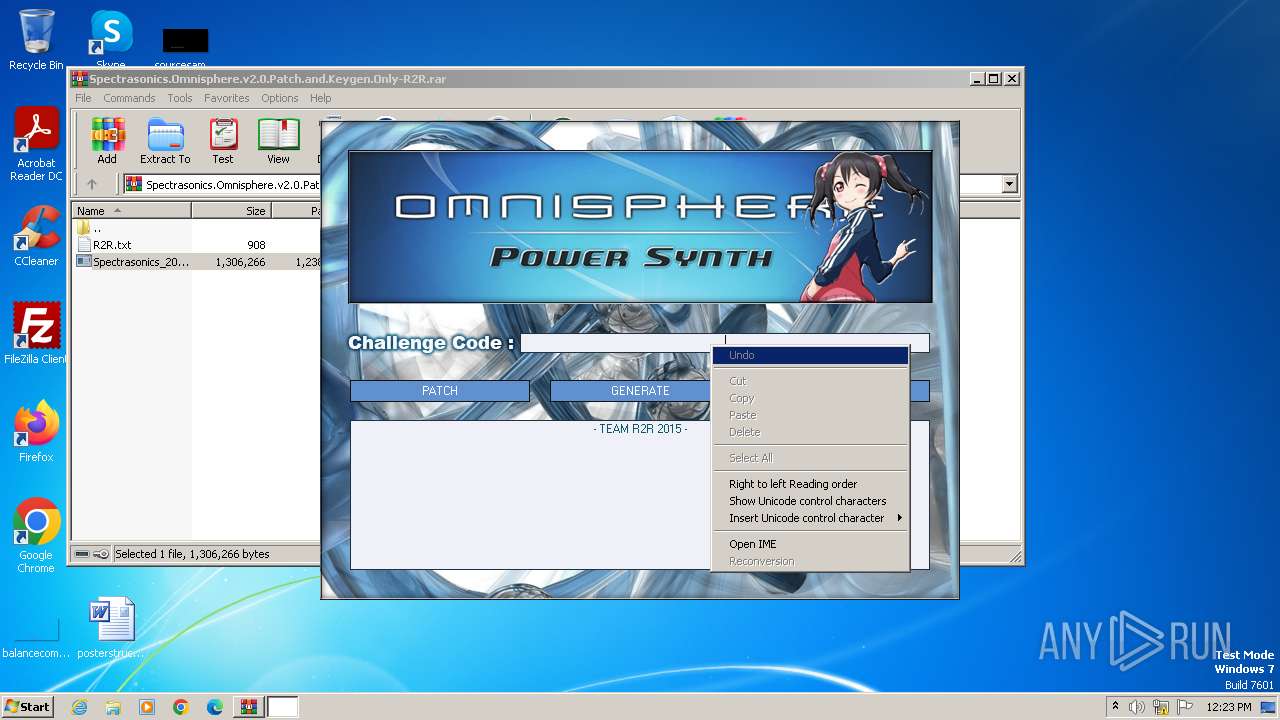The width and height of the screenshot is (1280, 720).
Task: Open WinRAR Favorites menu
Action: point(227,98)
